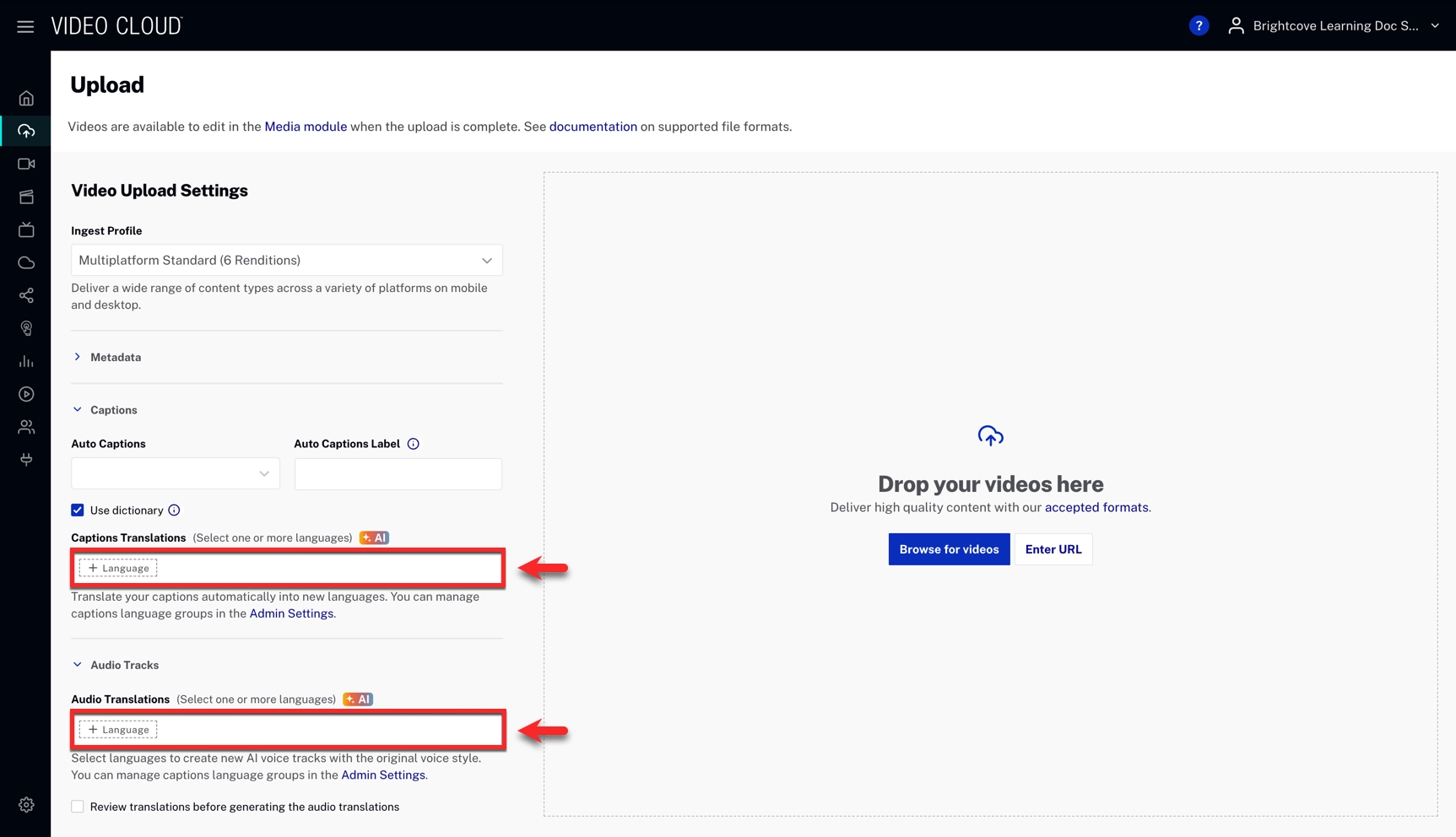Open the Players play-circle icon

[x=26, y=394]
